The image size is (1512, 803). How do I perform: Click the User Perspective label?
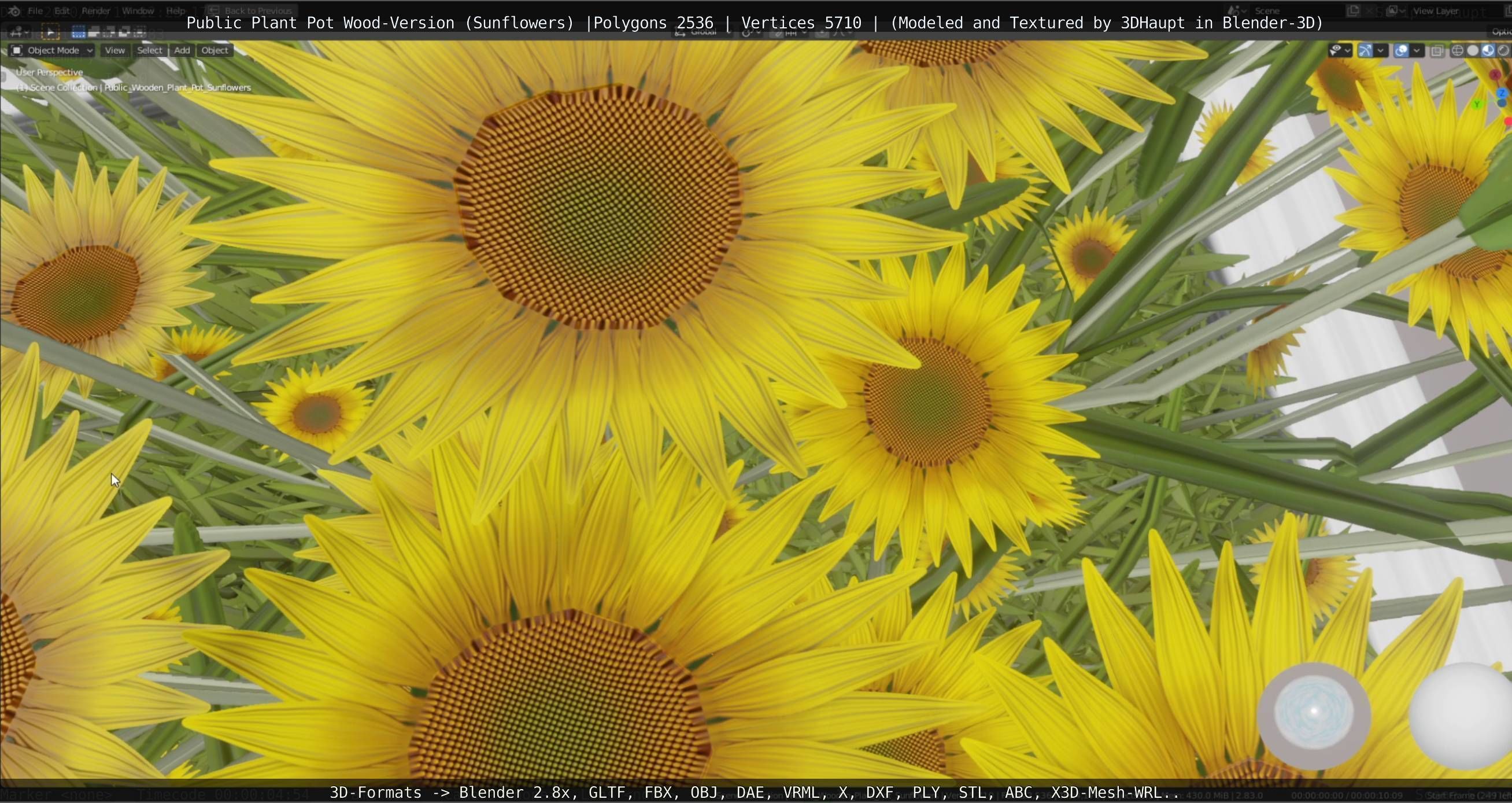pos(49,72)
